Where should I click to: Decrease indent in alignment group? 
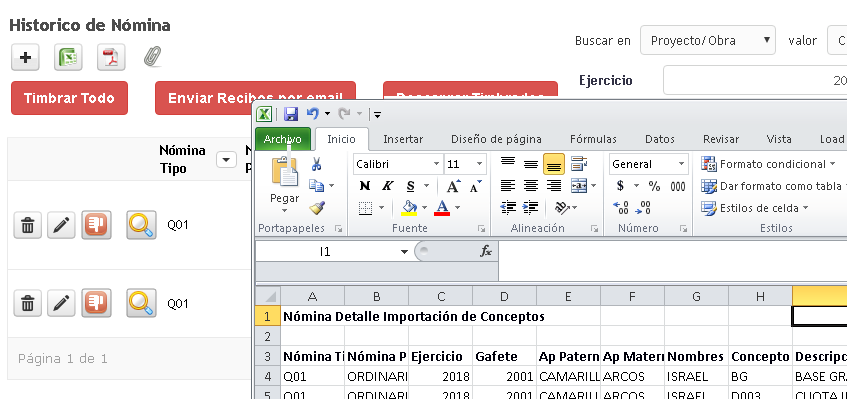click(508, 207)
